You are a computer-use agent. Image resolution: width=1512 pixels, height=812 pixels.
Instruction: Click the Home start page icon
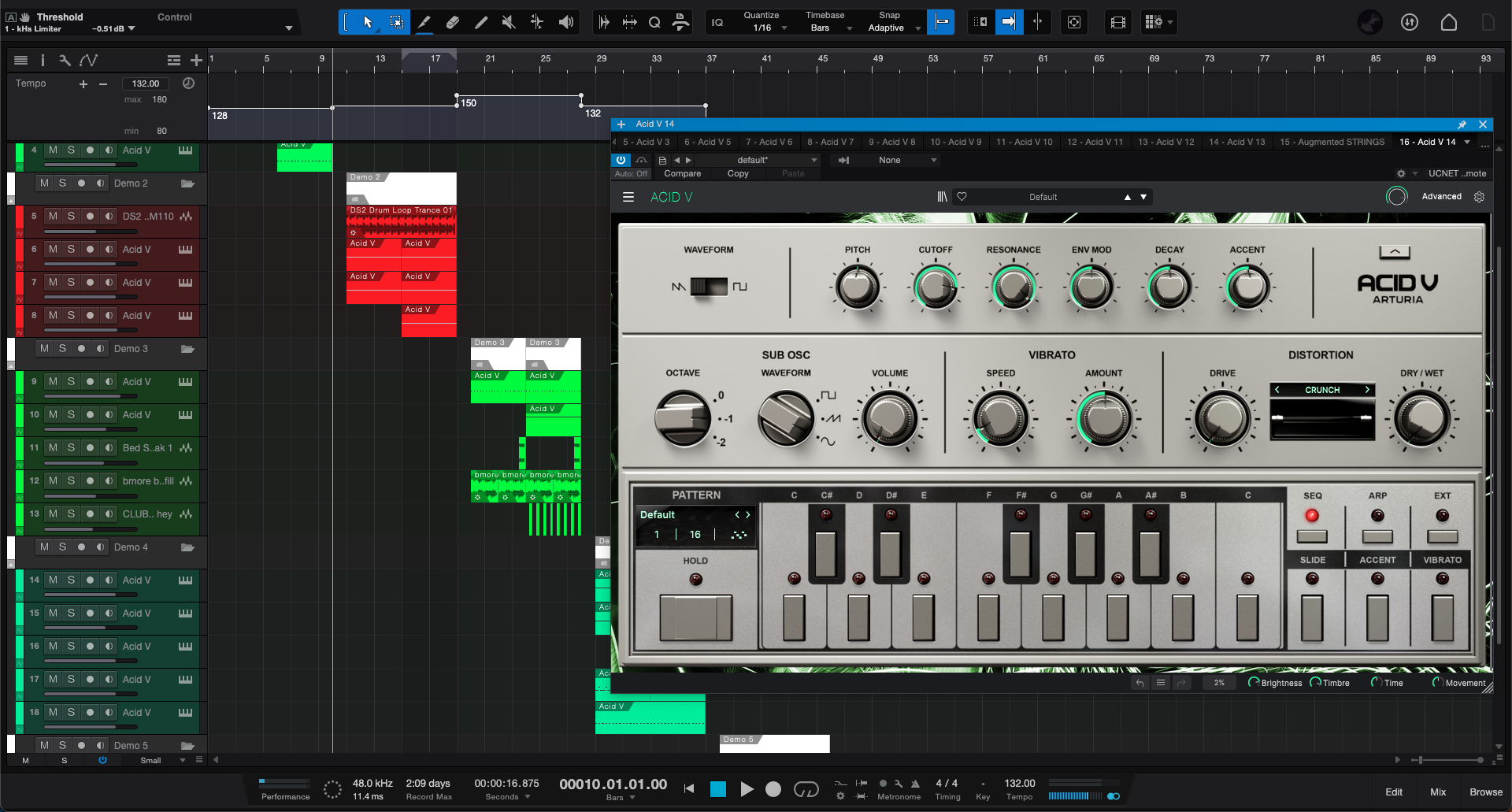coord(1448,22)
